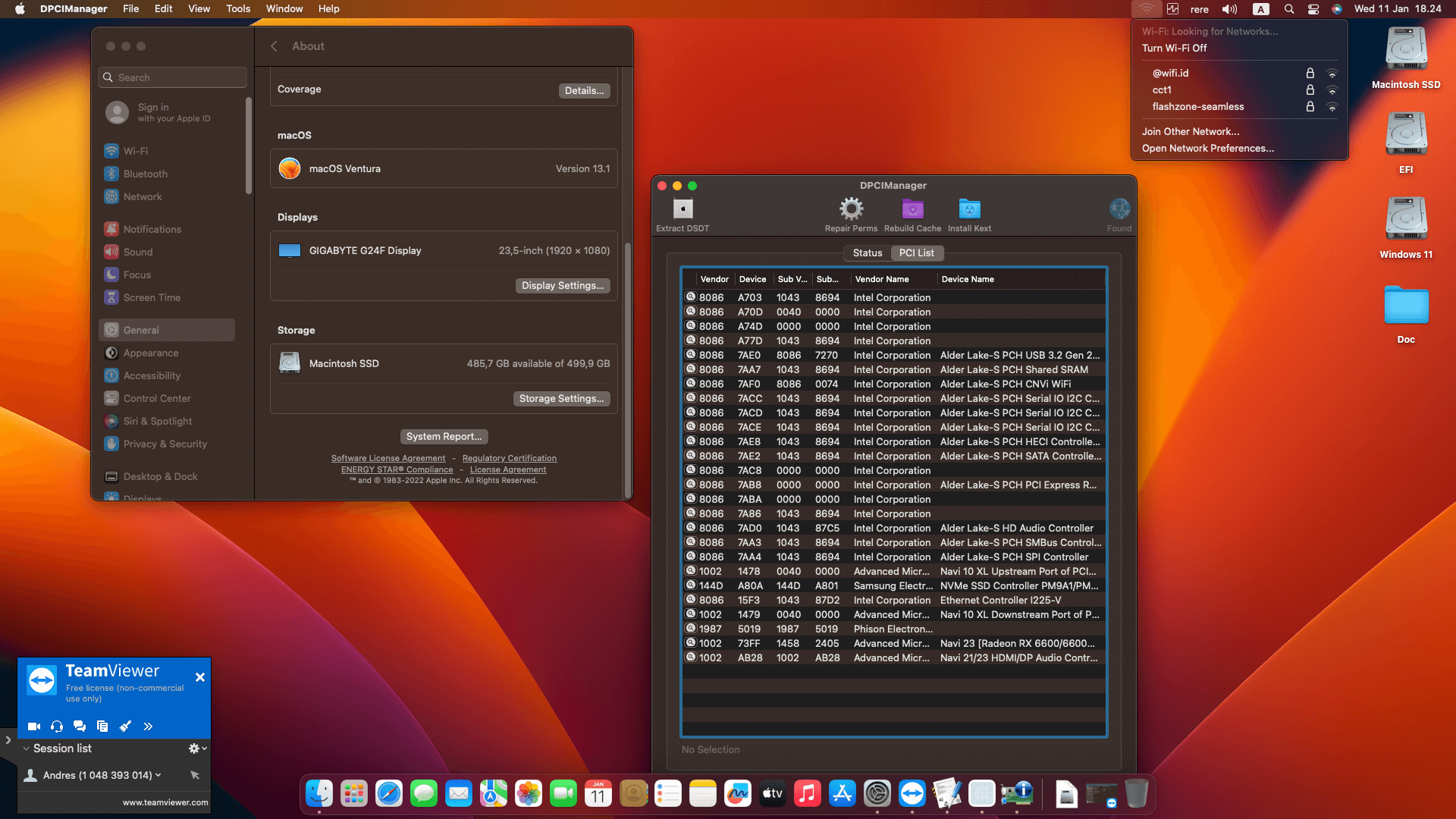Click the remote control arrow beside Andres session
Viewport: 1456px width, 819px height.
pos(195,775)
